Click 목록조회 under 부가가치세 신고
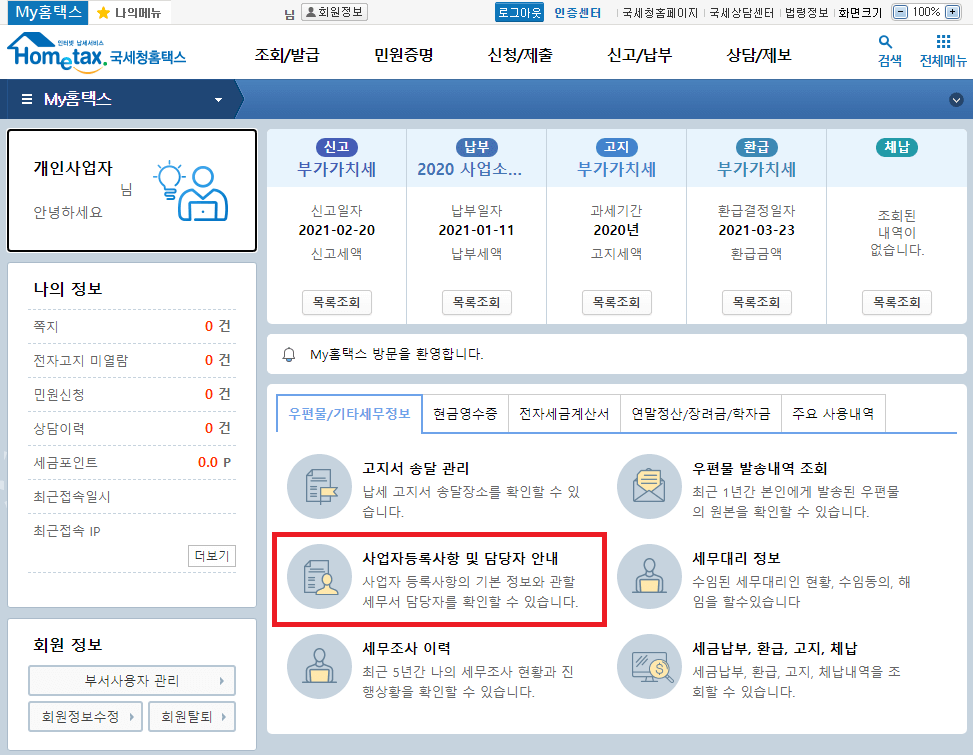 (334, 302)
